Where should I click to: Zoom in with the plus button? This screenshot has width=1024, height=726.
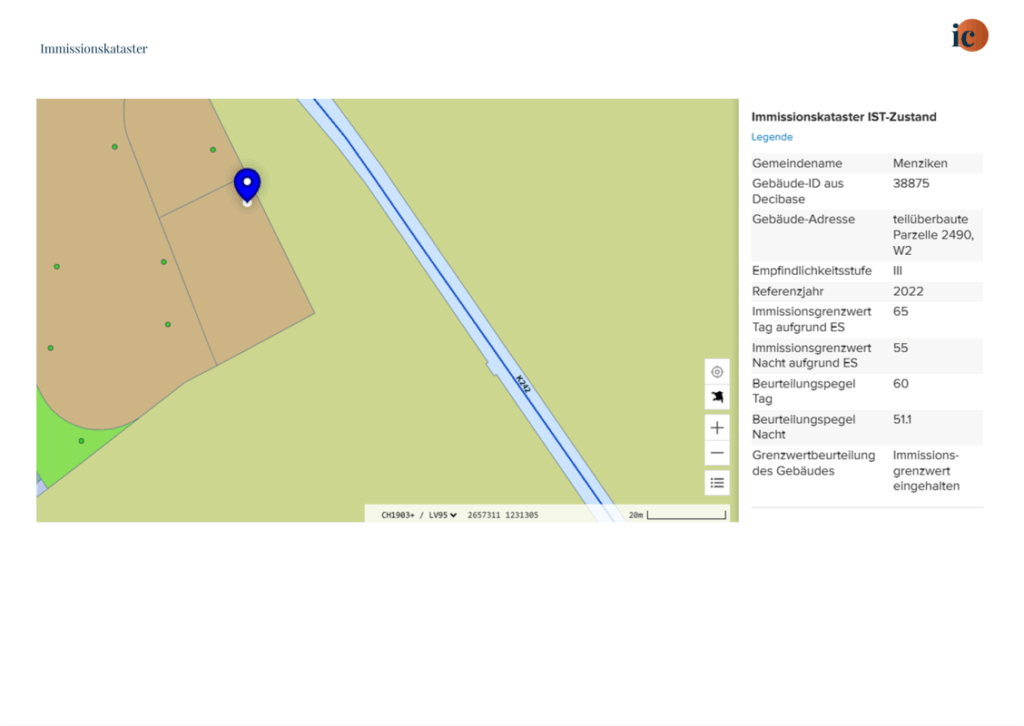716,428
